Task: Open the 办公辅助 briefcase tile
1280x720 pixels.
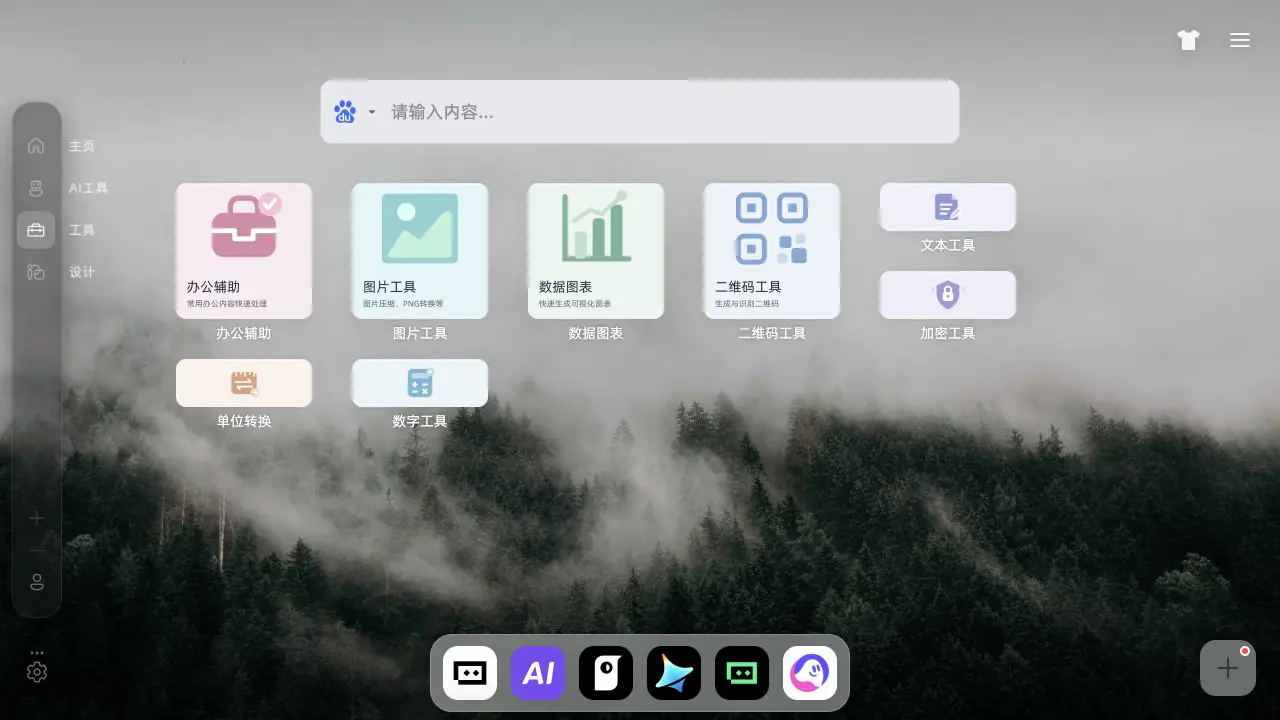Action: tap(244, 251)
